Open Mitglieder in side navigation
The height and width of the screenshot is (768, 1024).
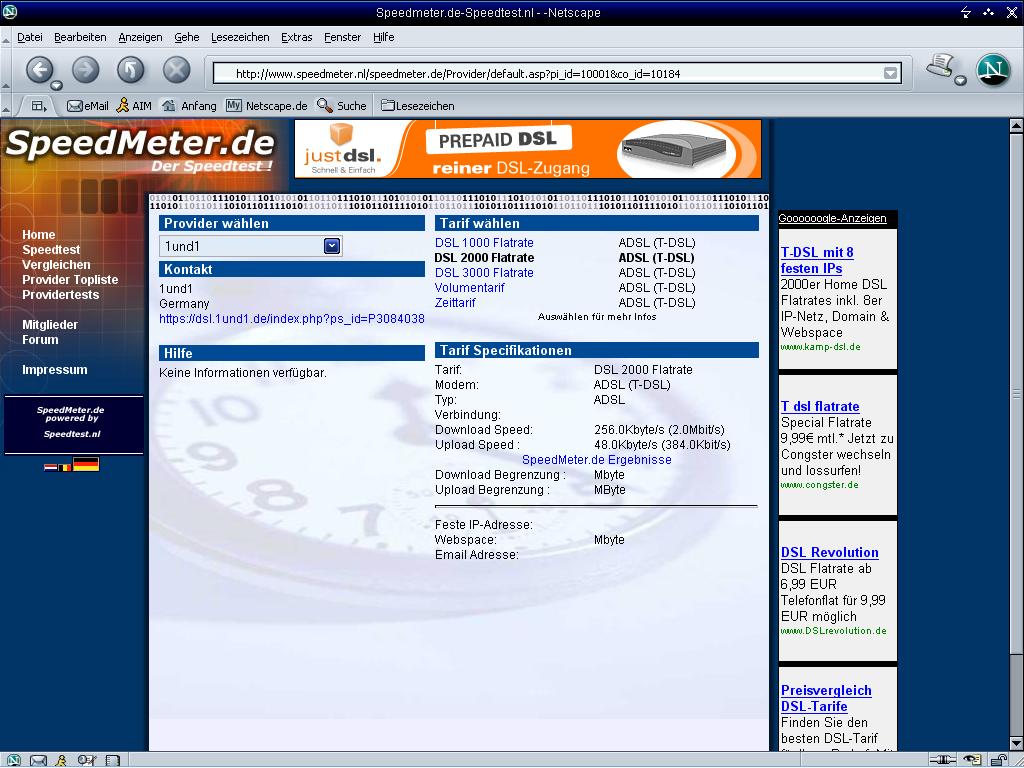(x=50, y=325)
